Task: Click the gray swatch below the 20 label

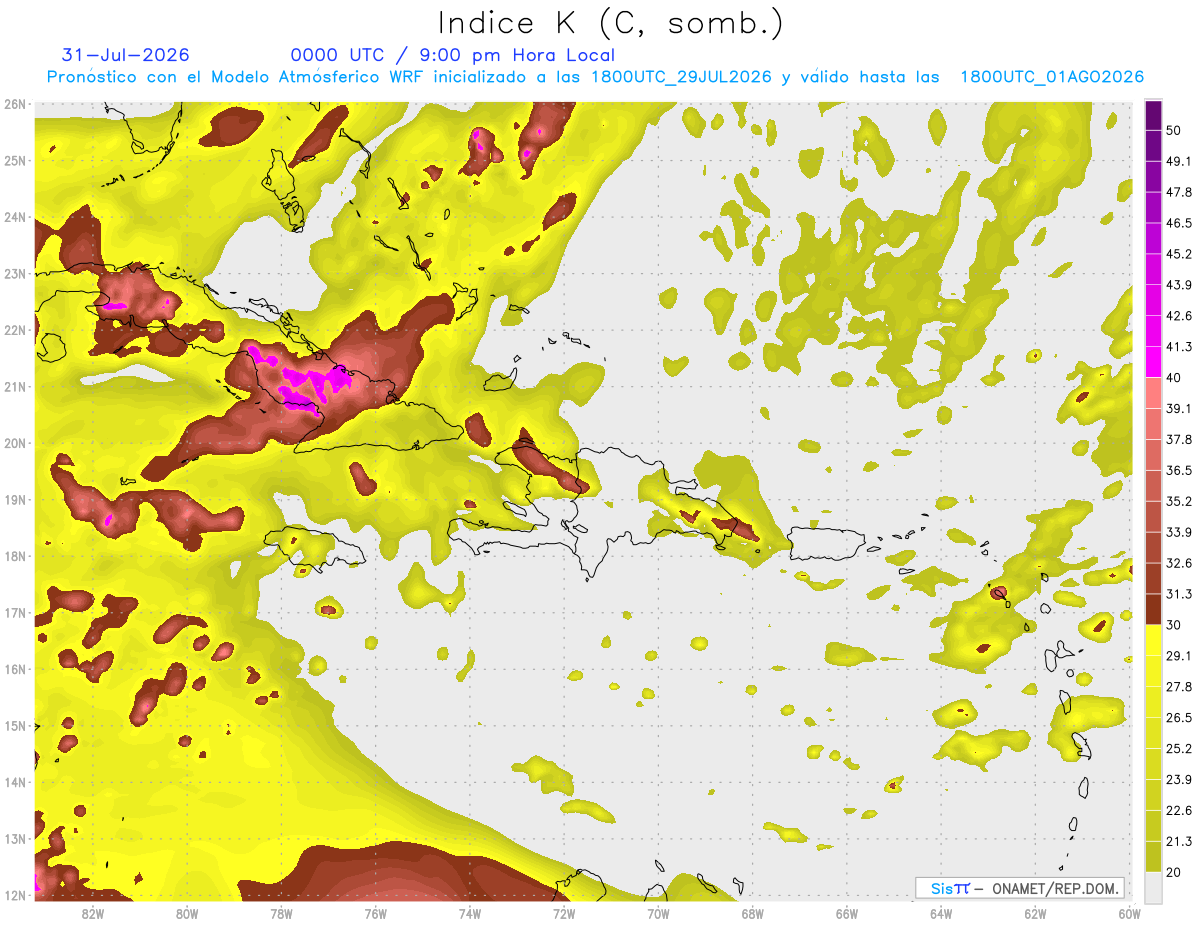Action: point(1153,886)
